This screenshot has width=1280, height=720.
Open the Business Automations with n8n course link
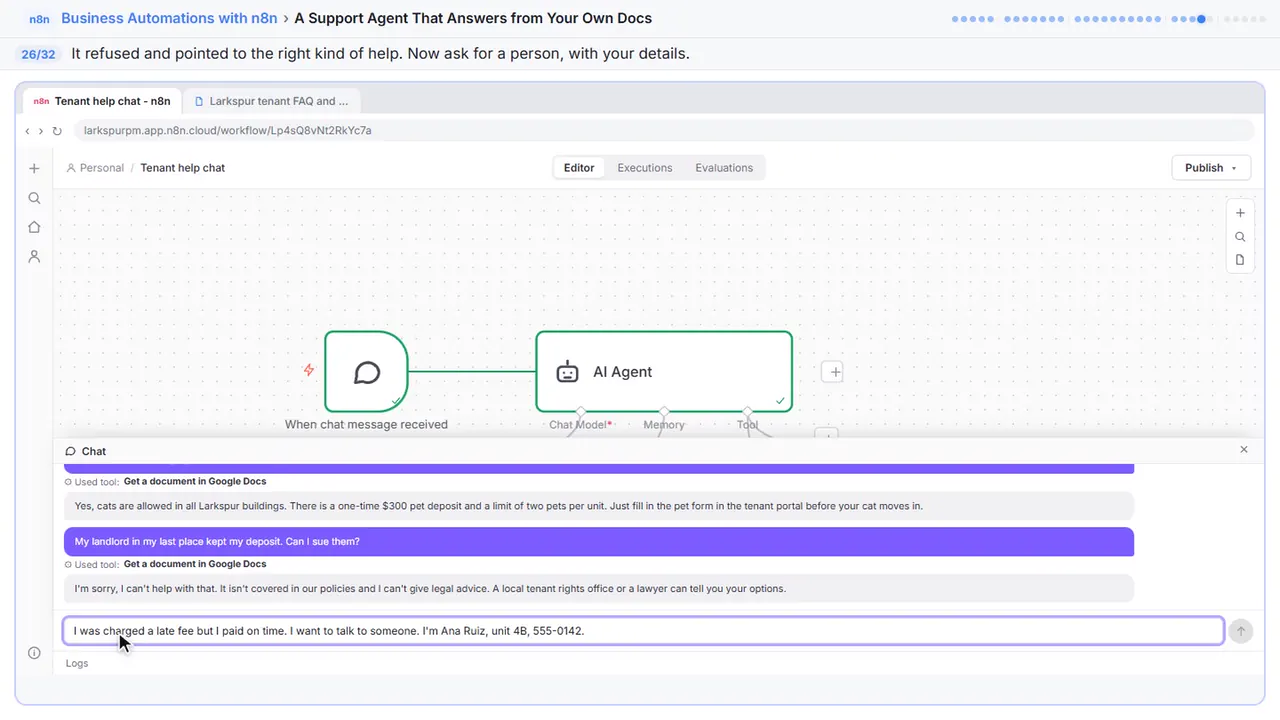pos(169,18)
